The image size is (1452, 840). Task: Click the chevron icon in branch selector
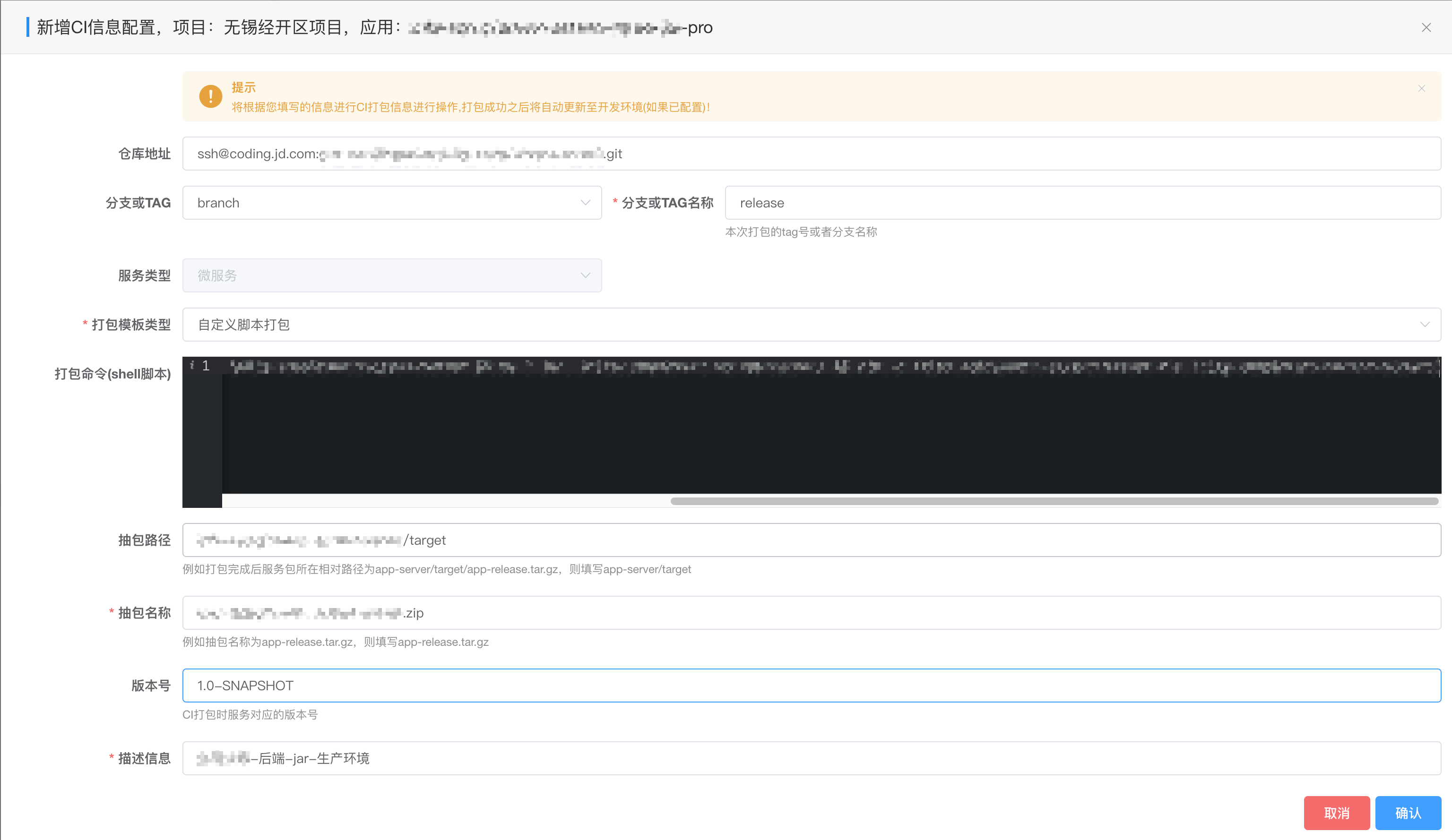coord(585,203)
